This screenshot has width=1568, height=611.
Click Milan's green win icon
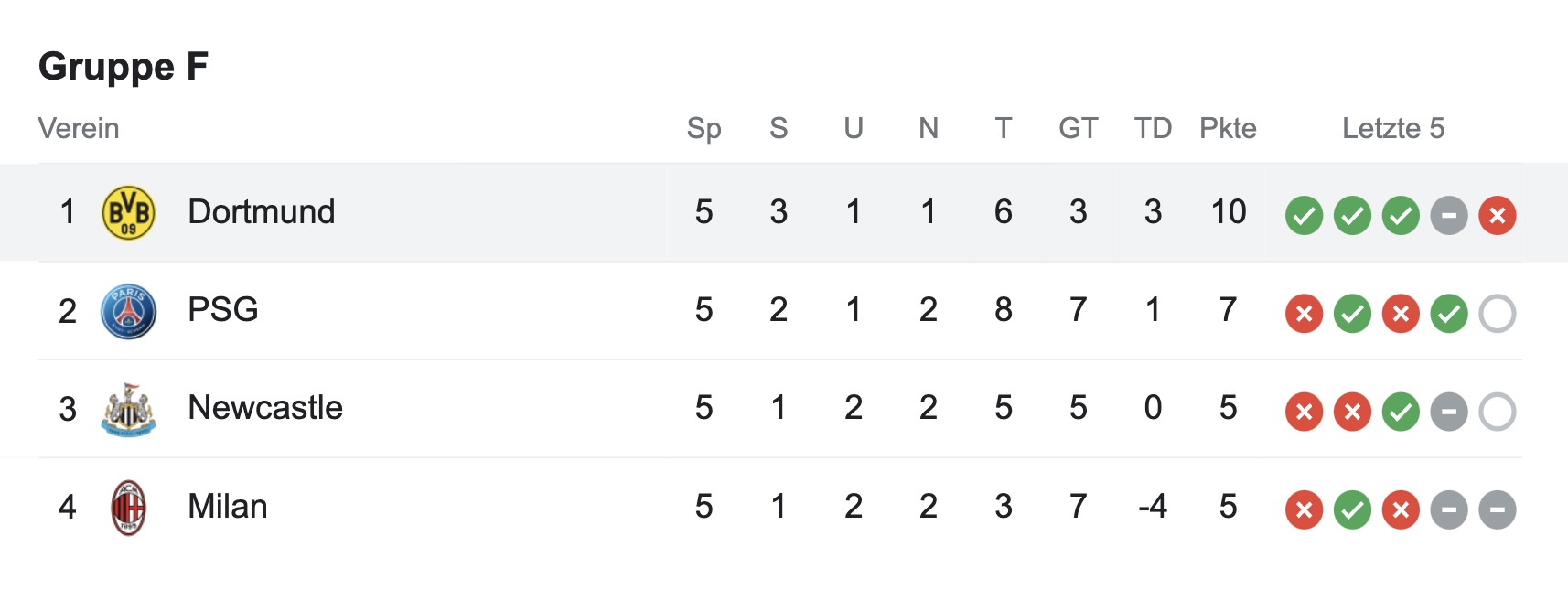(x=1352, y=509)
